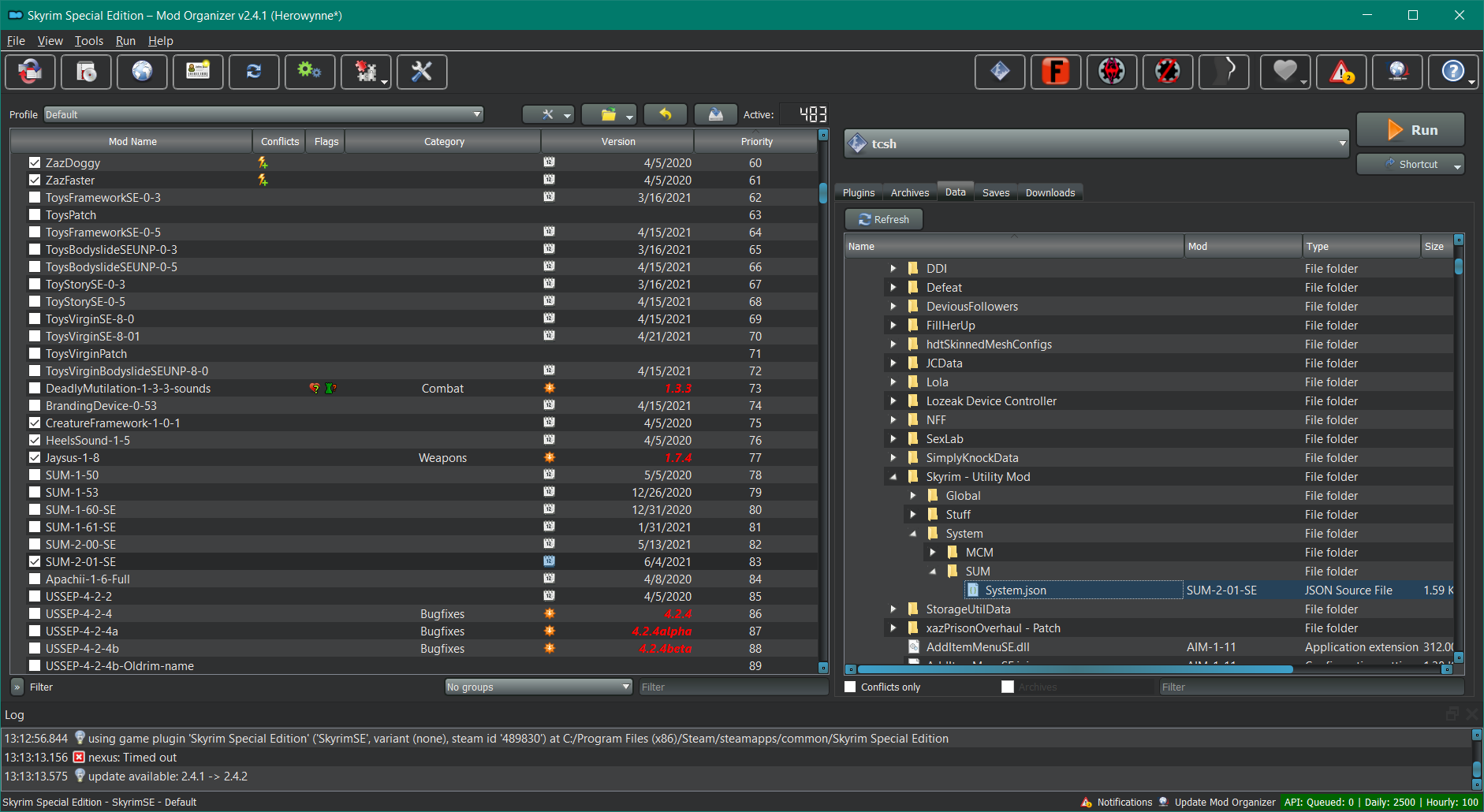1484x812 pixels.
Task: Expand the MCM folder arrow
Action: [x=933, y=552]
